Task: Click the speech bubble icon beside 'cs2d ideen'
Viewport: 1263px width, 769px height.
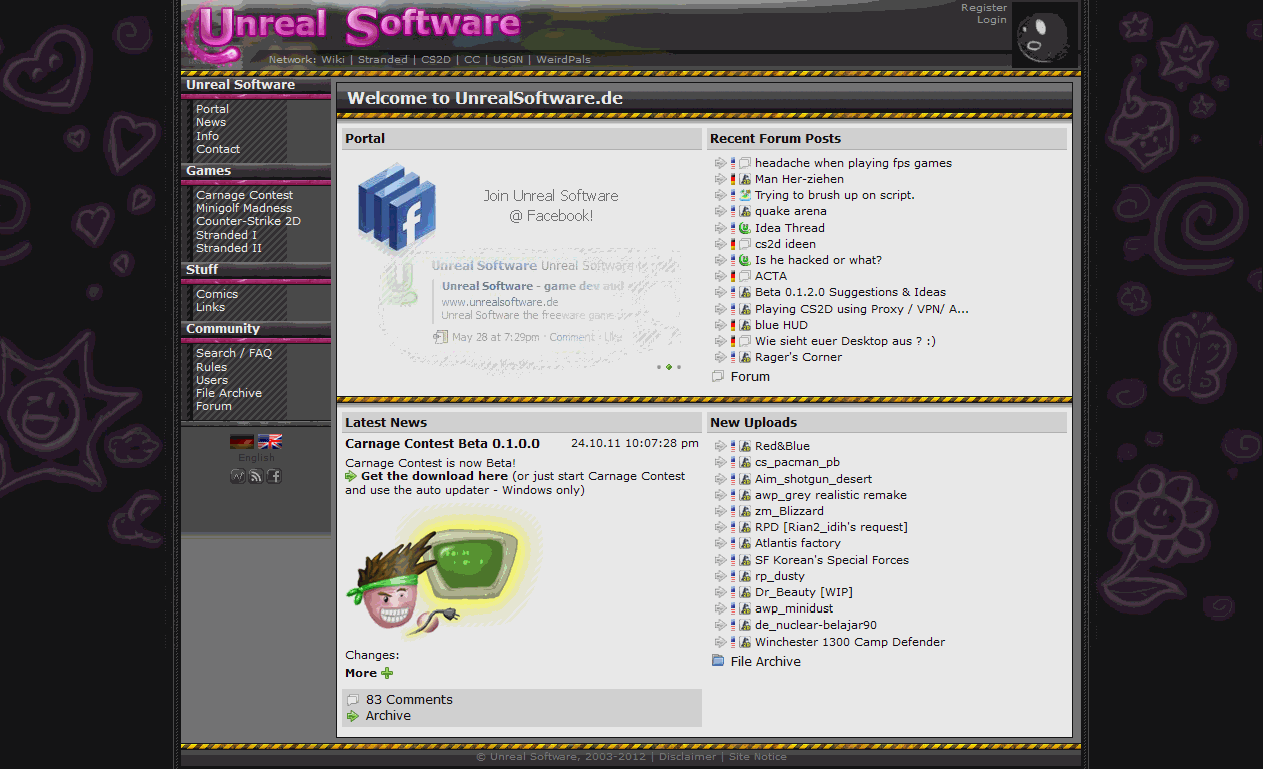Action: coord(745,244)
